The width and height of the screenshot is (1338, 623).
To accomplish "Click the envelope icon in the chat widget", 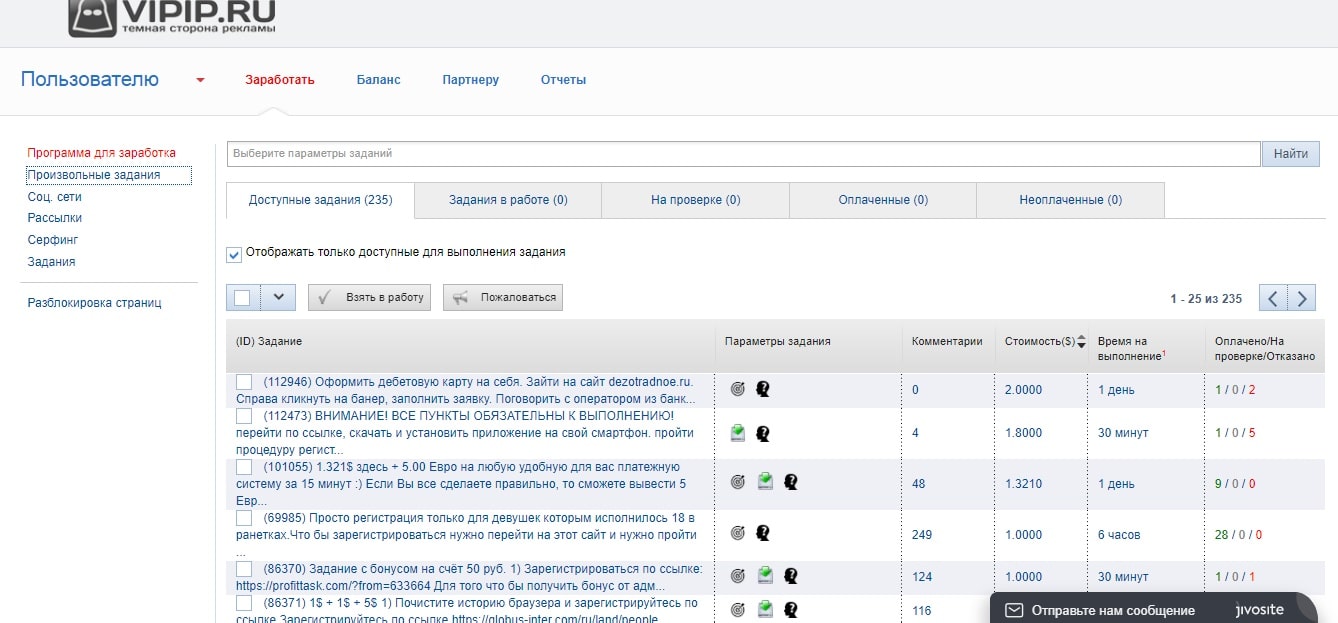I will click(1015, 608).
